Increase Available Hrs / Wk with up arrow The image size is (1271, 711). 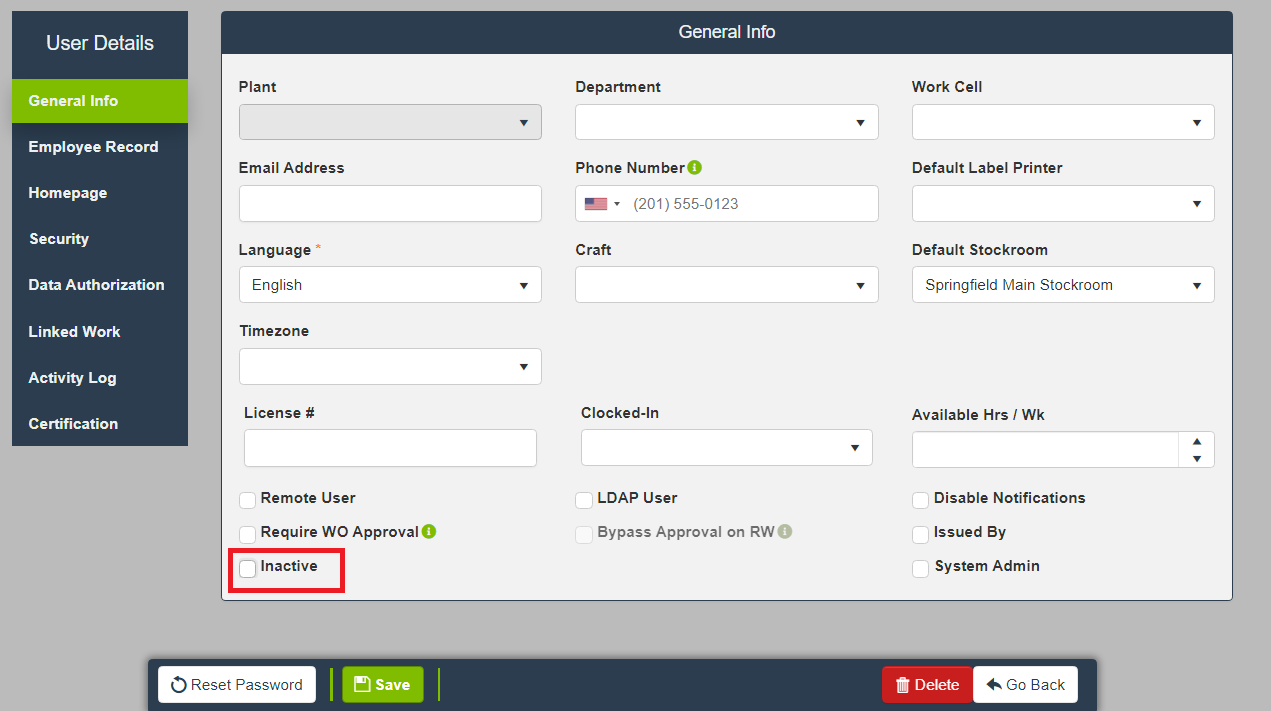[x=1197, y=441]
